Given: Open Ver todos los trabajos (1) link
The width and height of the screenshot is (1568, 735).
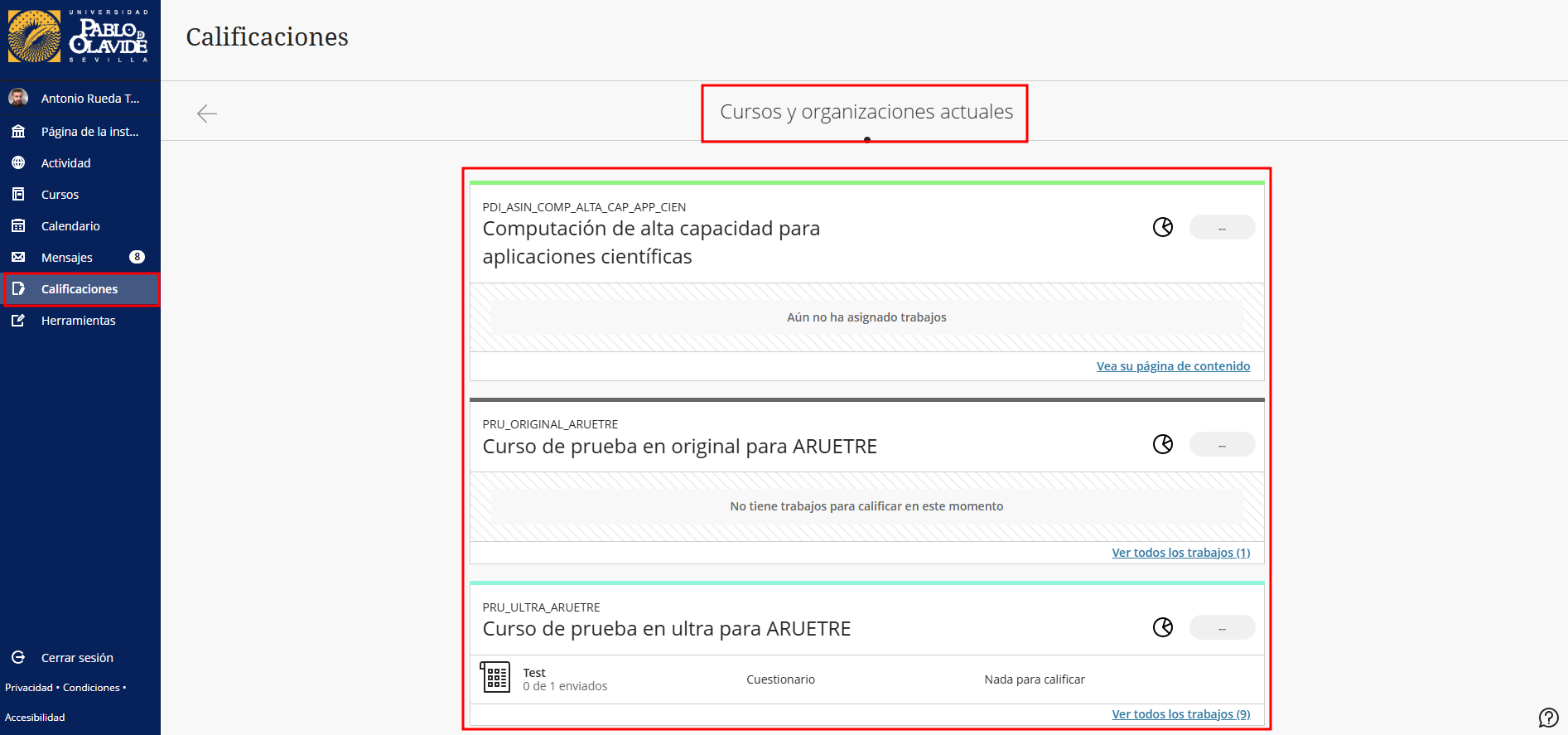Looking at the screenshot, I should click(x=1180, y=553).
